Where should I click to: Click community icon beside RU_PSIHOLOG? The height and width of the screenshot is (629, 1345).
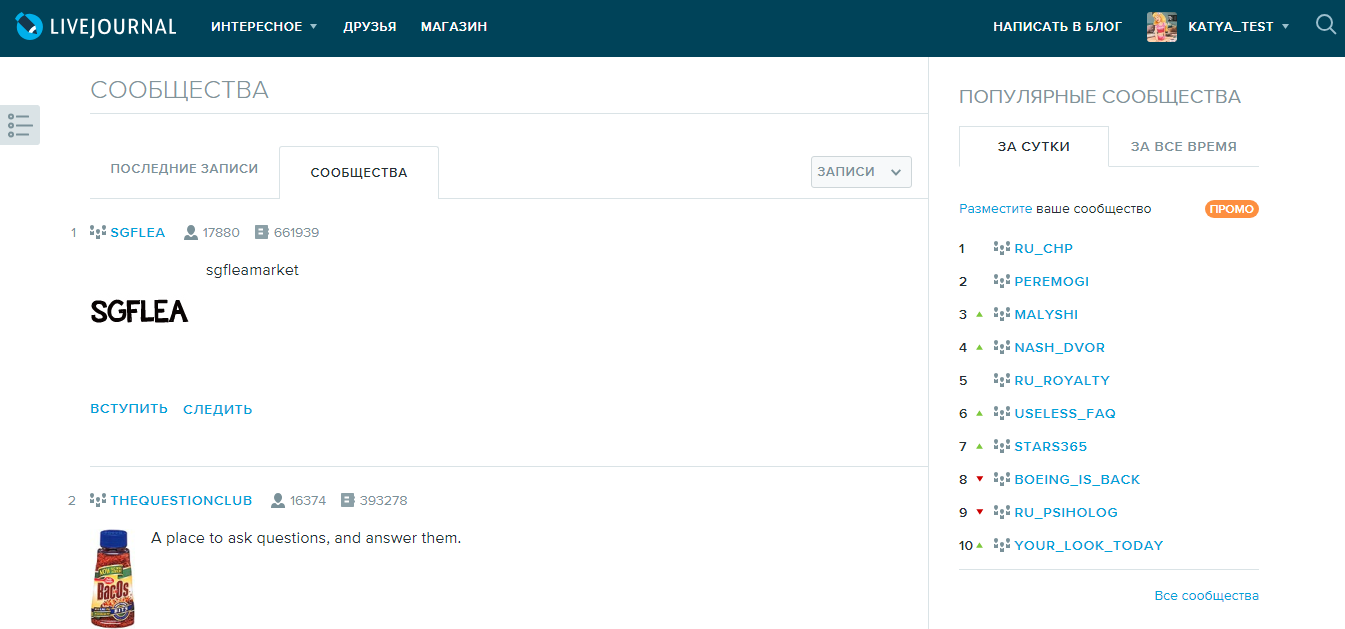pos(1002,512)
